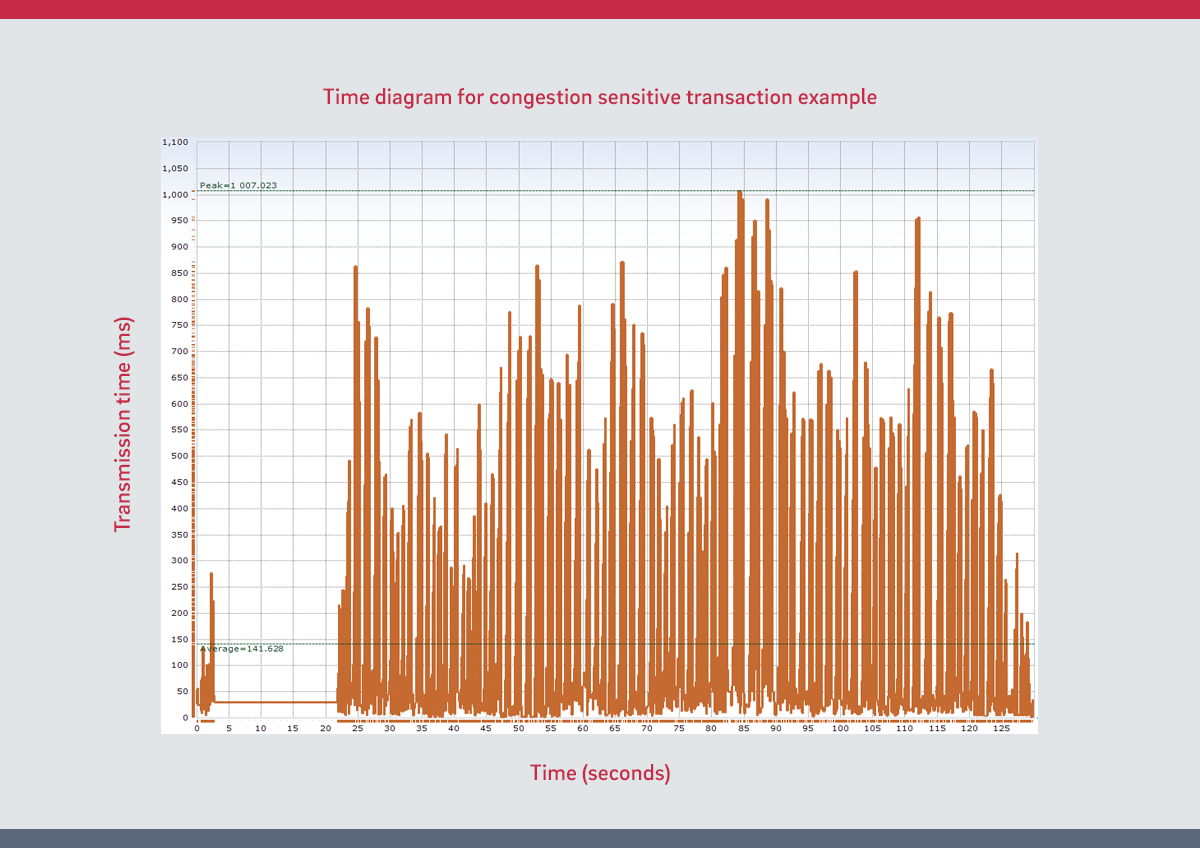Click the 250 tick on the vertical axis
The height and width of the screenshot is (848, 1200).
click(x=179, y=587)
